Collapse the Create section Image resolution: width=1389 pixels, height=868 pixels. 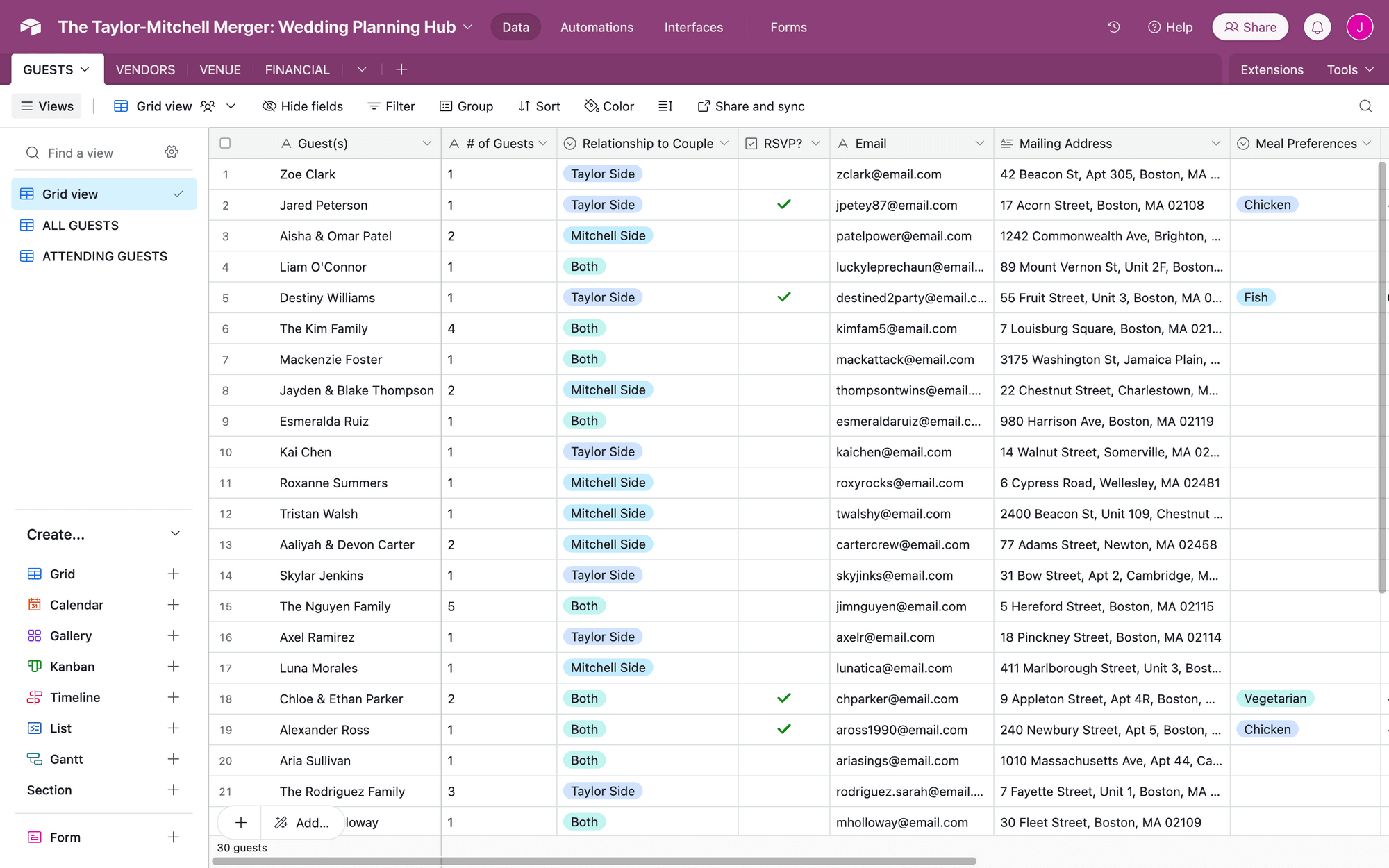tap(175, 533)
